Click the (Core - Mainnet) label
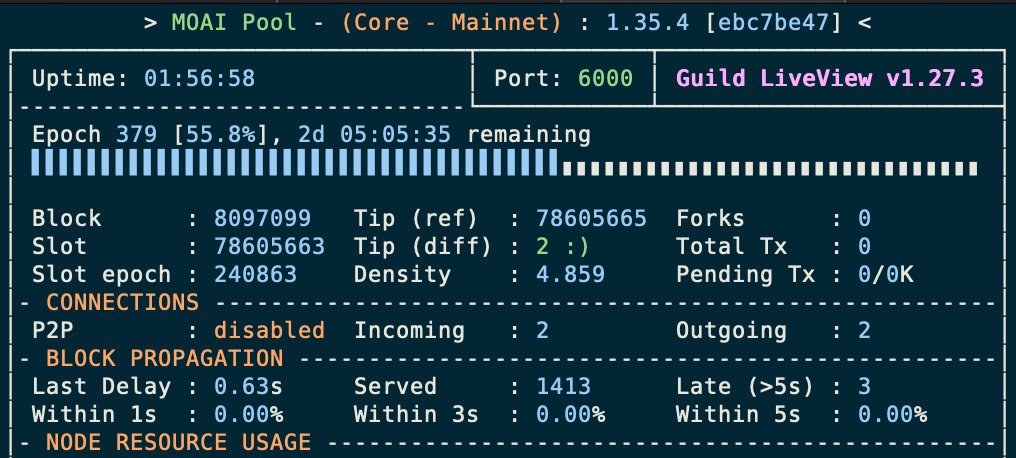The width and height of the screenshot is (1016, 458). click(452, 23)
